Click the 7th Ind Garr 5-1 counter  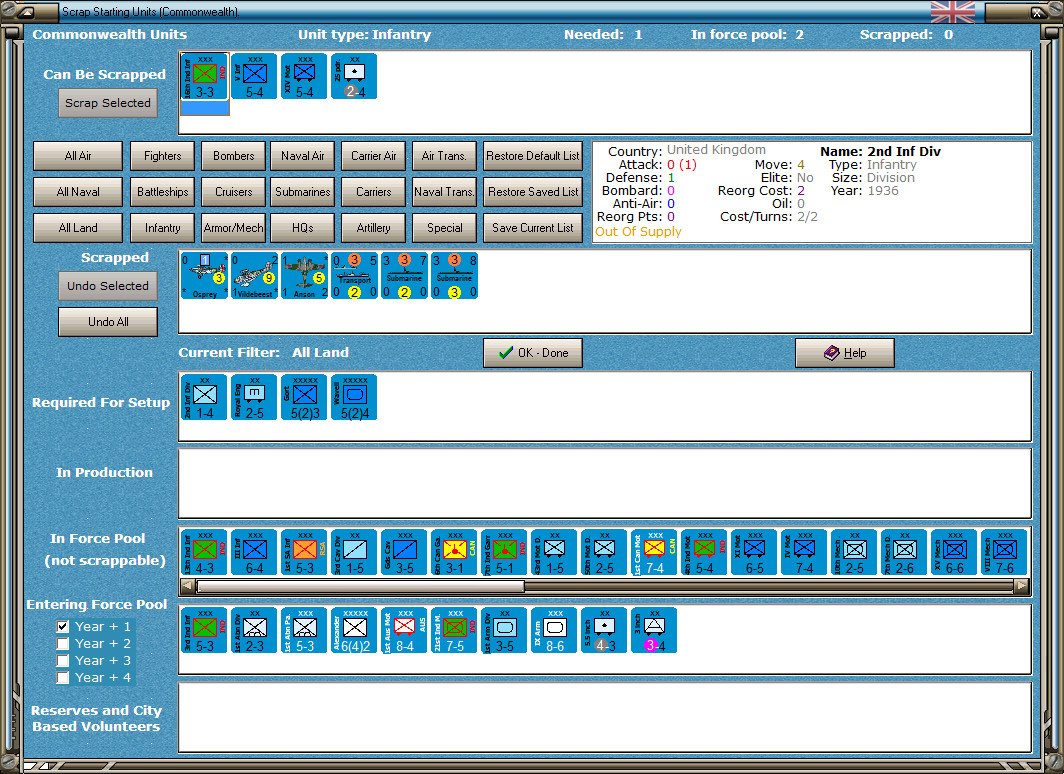tap(504, 553)
